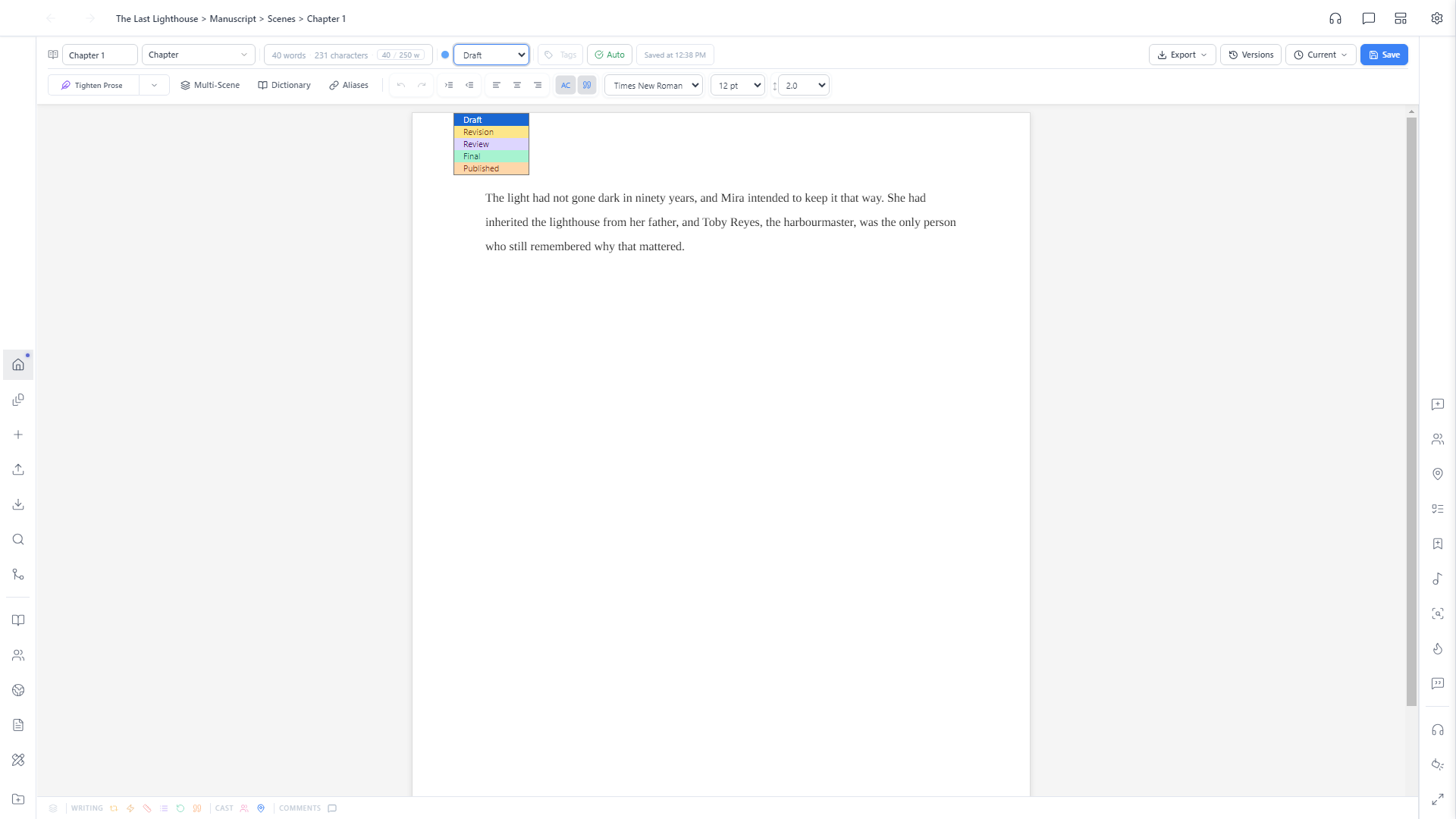Open the Times New Roman font dropdown
The width and height of the screenshot is (1456, 819).
click(654, 85)
